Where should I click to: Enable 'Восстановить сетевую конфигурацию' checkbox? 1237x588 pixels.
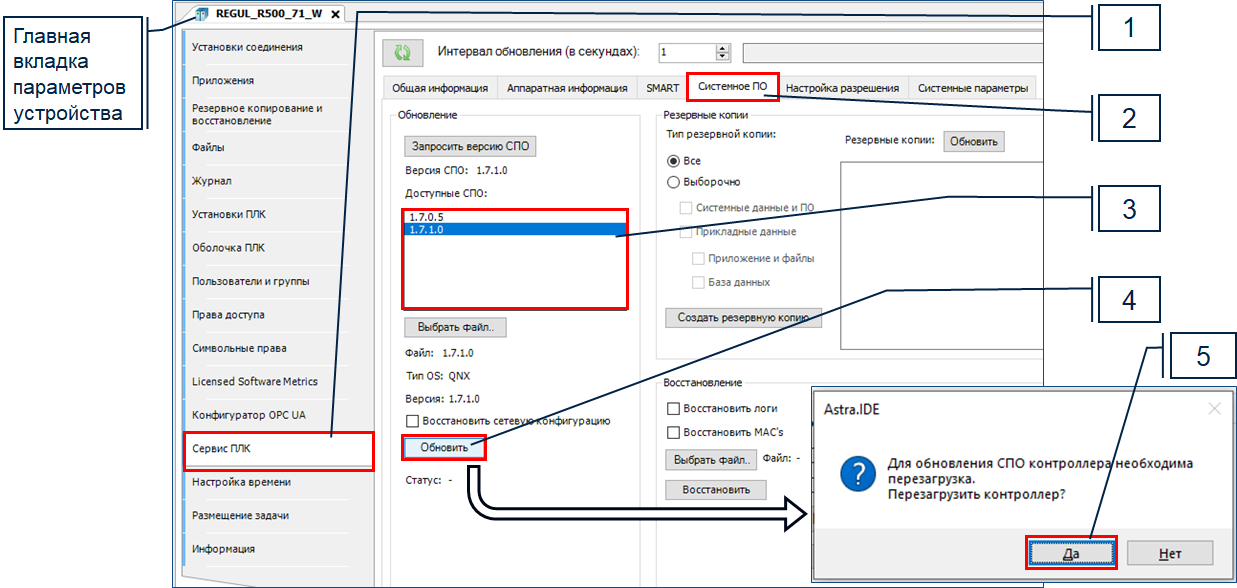(412, 422)
